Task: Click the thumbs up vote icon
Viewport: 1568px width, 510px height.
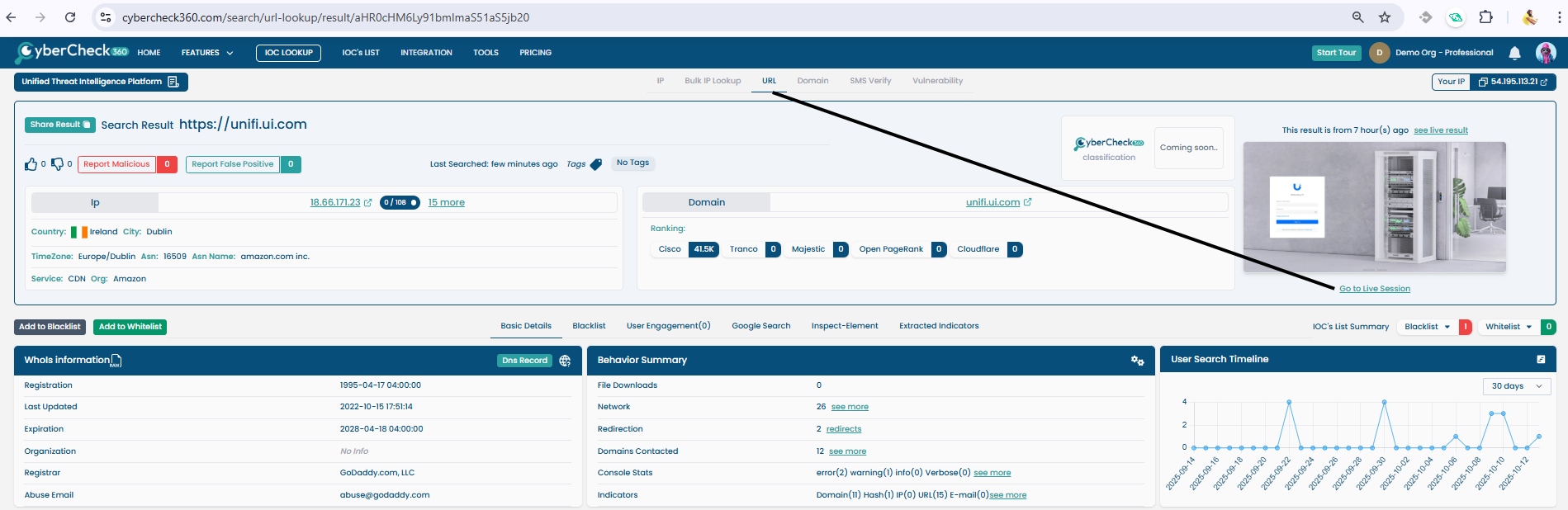Action: (31, 164)
